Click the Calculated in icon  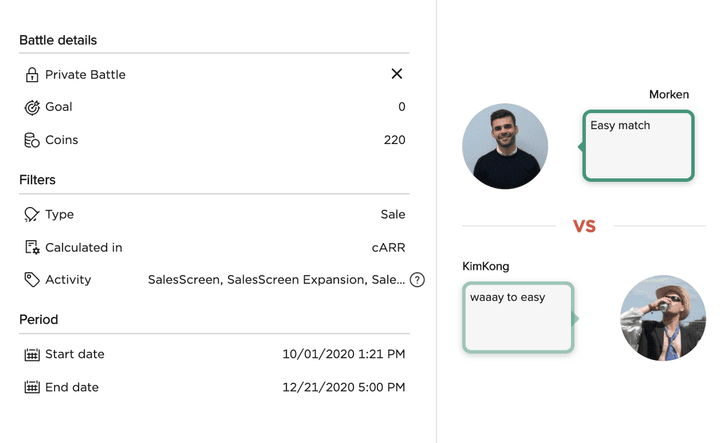tap(32, 247)
